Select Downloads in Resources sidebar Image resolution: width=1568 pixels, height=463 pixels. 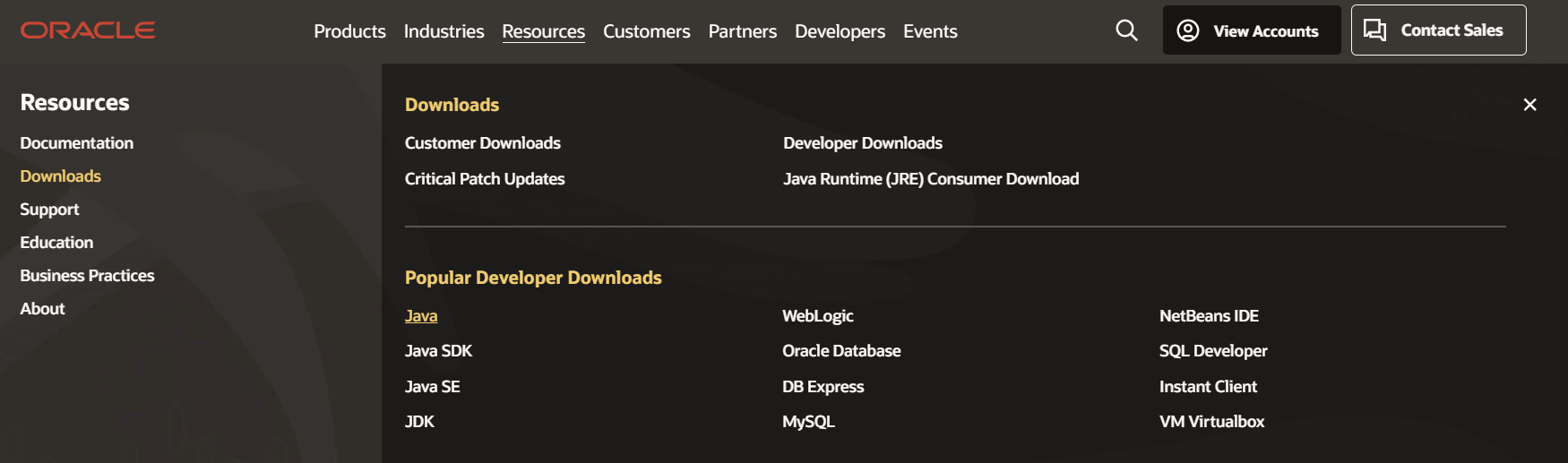(x=60, y=176)
